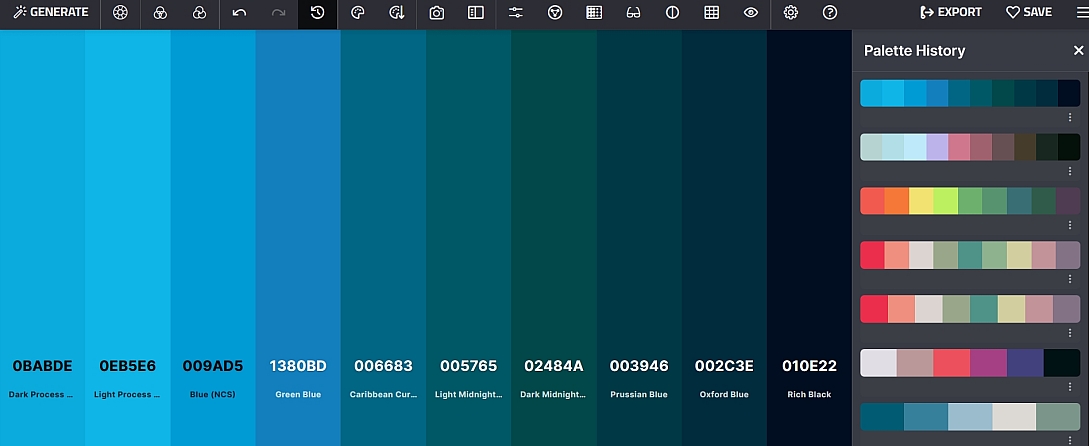
Task: Select the white-pink-magenta-navy history palette
Action: 970,363
